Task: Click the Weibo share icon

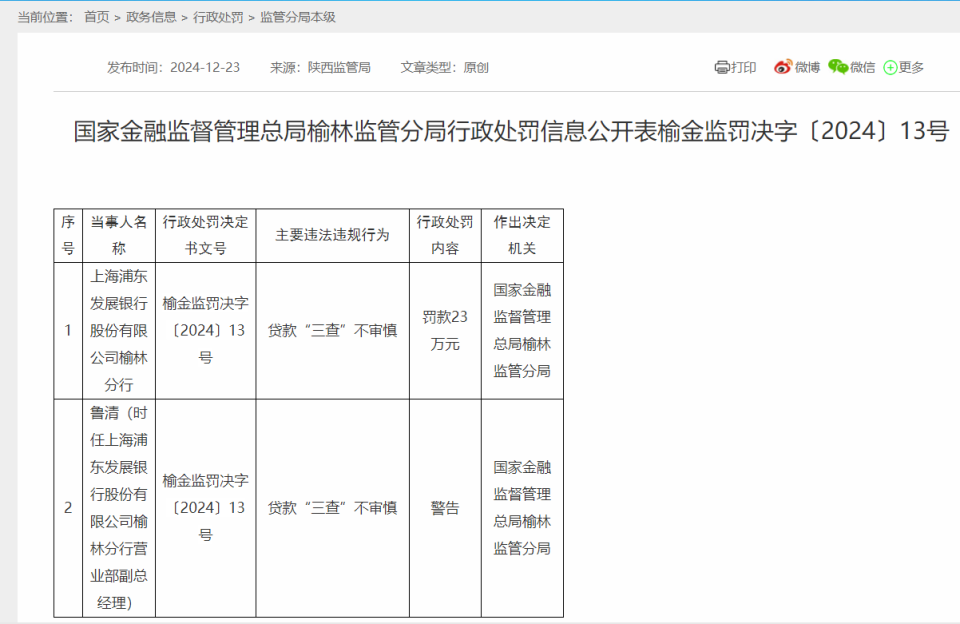Action: tap(782, 67)
